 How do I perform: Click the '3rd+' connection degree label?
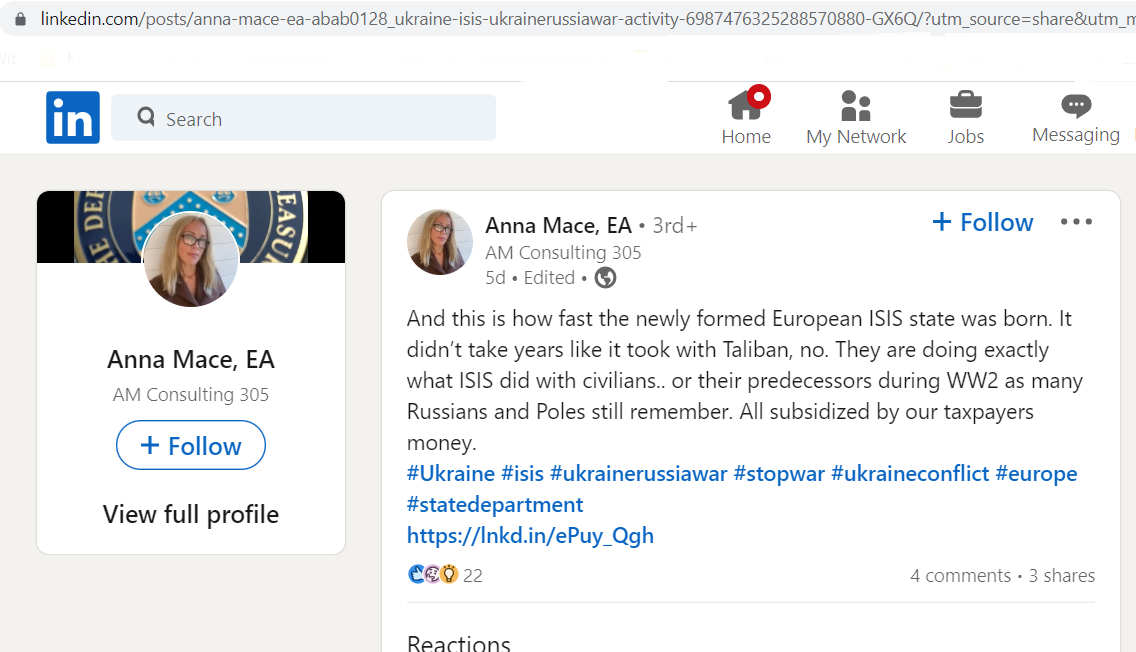pos(674,225)
